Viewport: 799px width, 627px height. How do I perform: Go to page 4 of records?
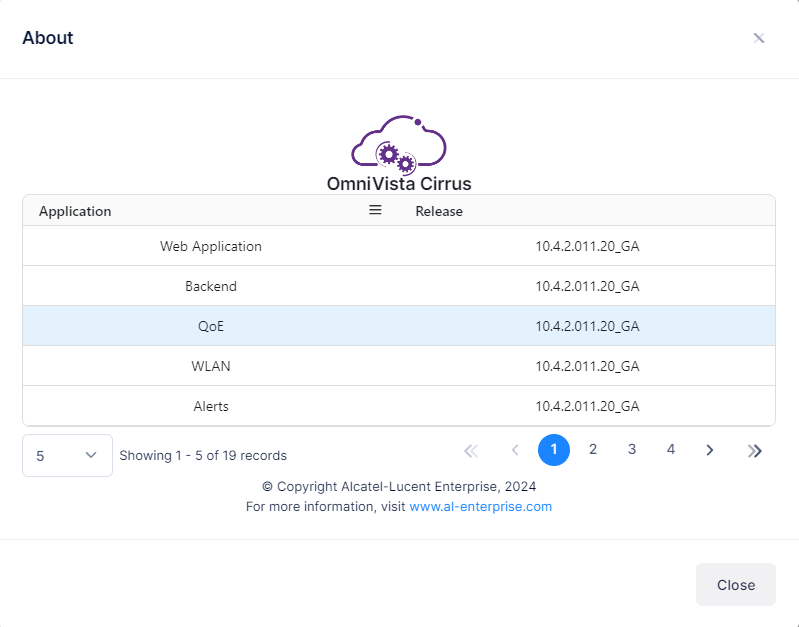[671, 450]
